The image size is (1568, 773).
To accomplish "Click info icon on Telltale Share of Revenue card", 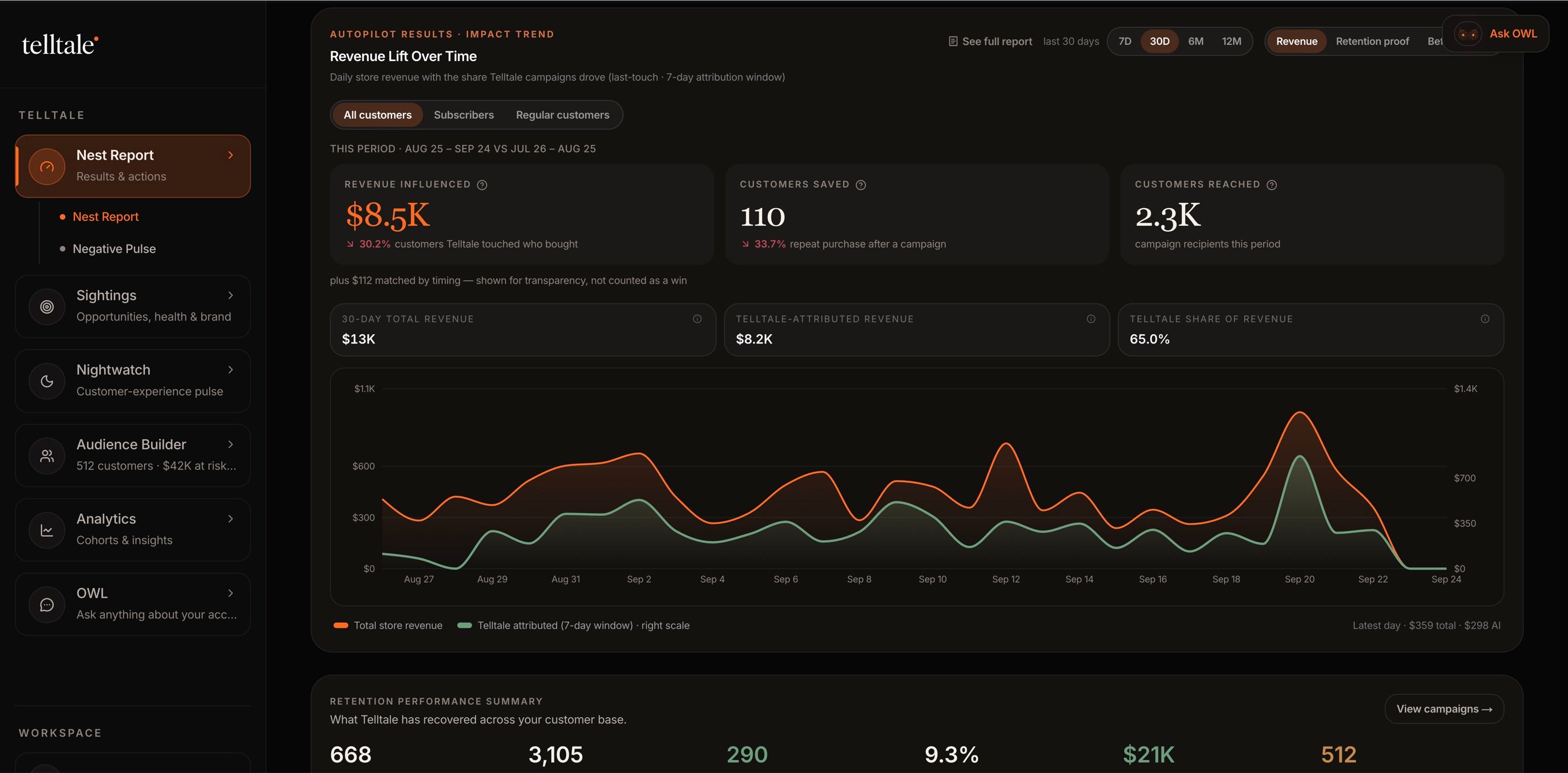I will coord(1485,319).
